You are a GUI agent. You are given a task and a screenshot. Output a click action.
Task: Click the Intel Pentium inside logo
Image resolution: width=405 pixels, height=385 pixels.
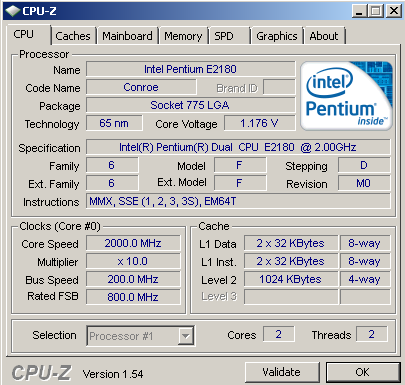346,96
